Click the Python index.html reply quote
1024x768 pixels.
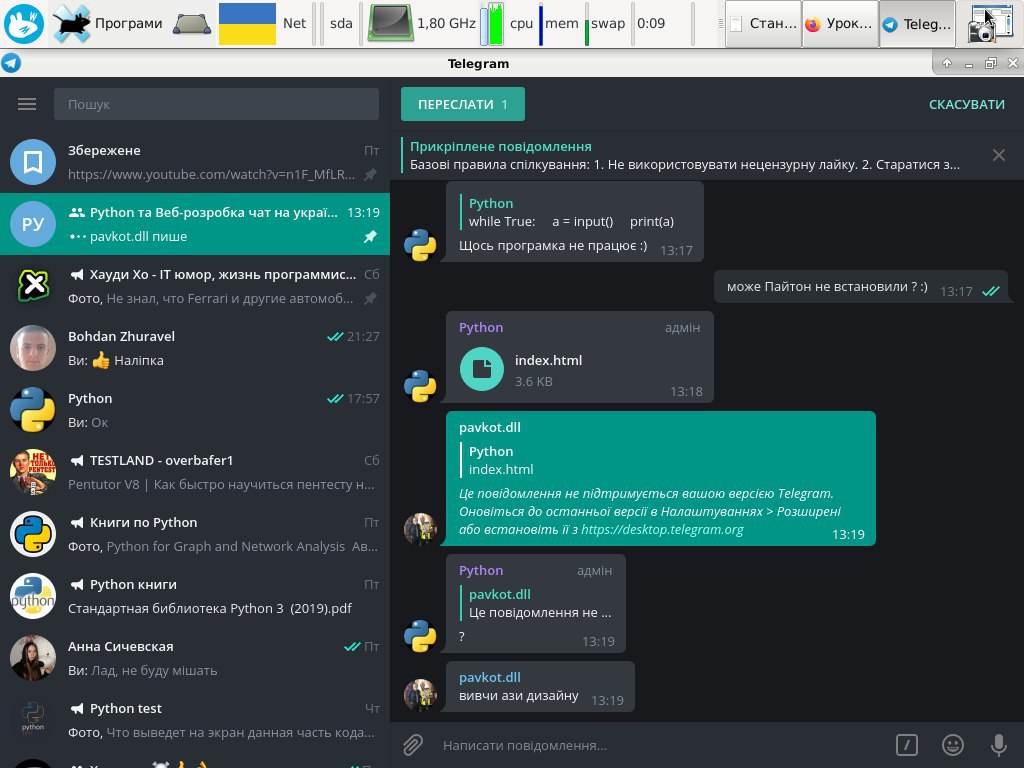500,460
